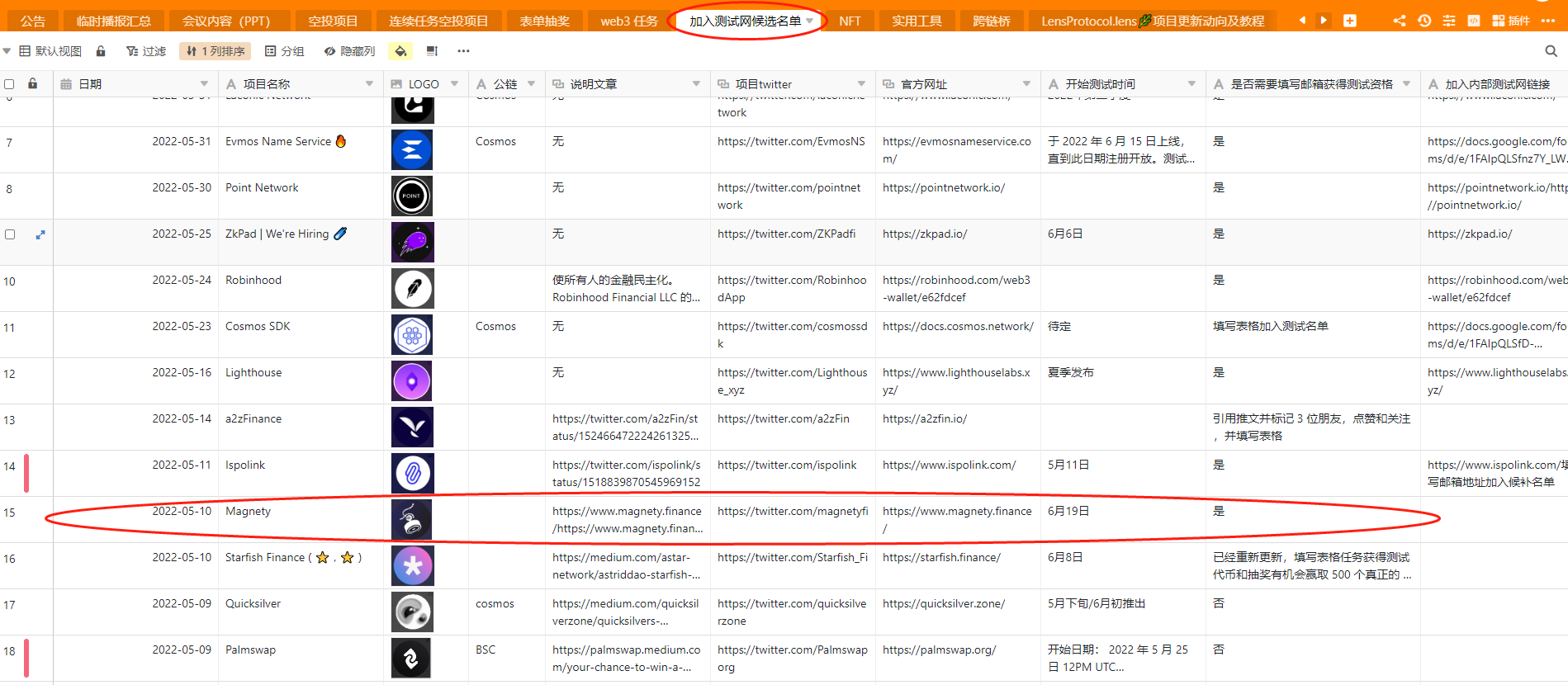Open the view toolbar ellipsis menu
This screenshot has height=685, width=1568.
(x=463, y=51)
